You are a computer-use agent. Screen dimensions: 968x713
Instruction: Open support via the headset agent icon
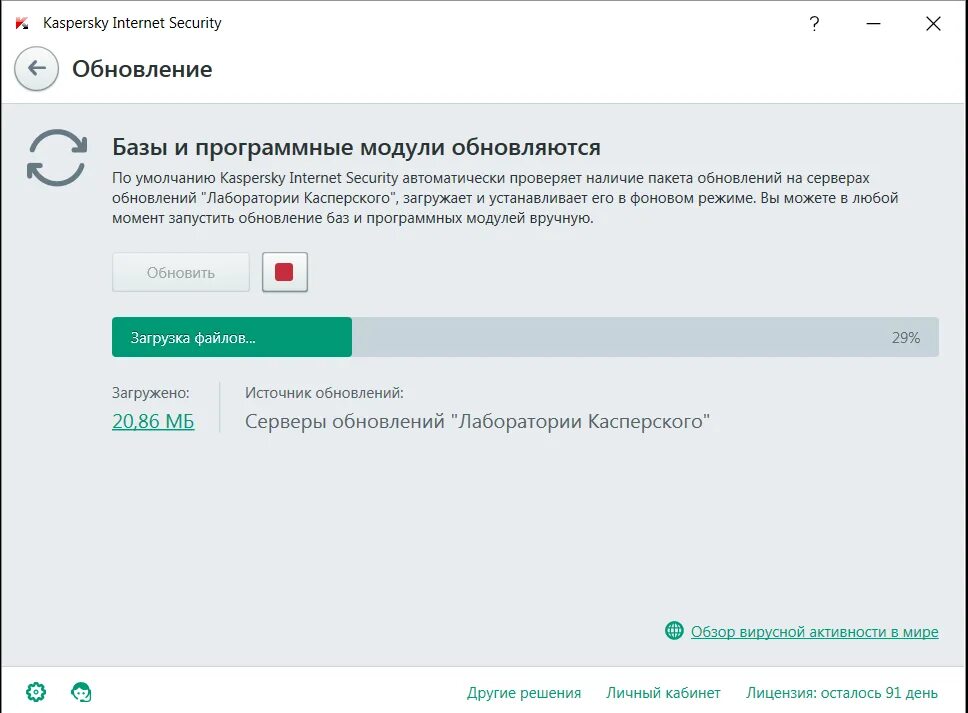pos(81,692)
